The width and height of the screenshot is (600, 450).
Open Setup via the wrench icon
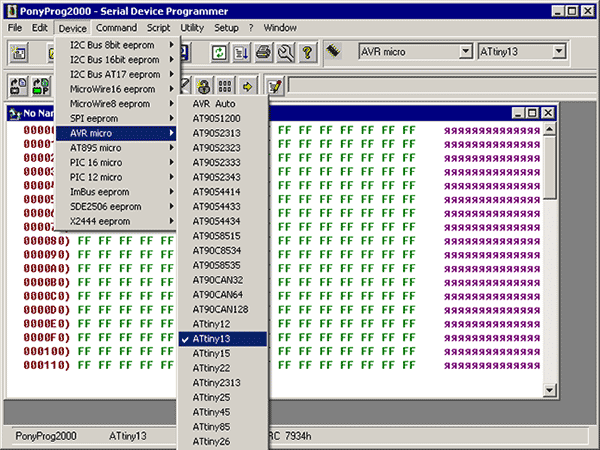point(285,52)
